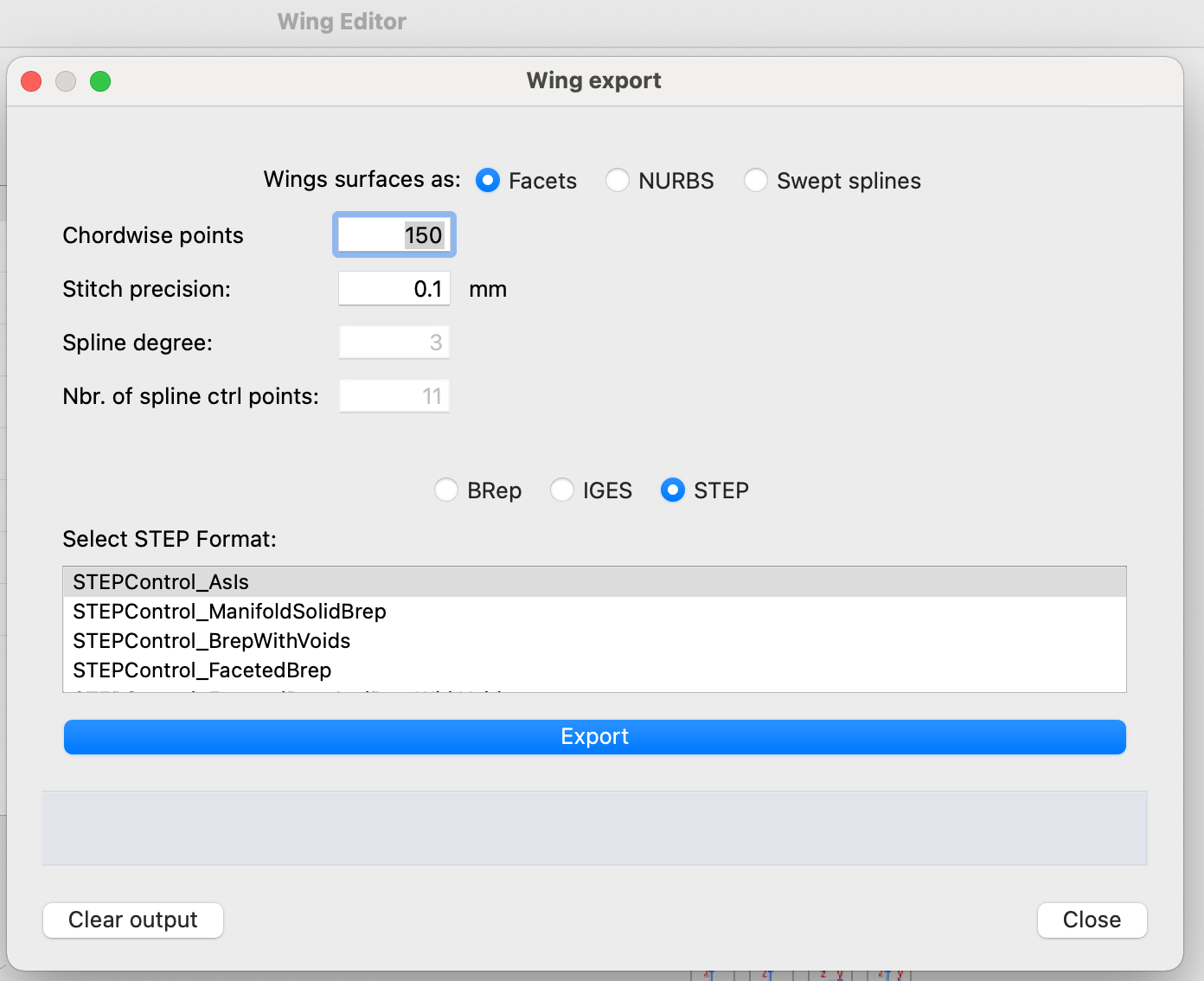Choose NURBS as wing surface type

[x=618, y=180]
